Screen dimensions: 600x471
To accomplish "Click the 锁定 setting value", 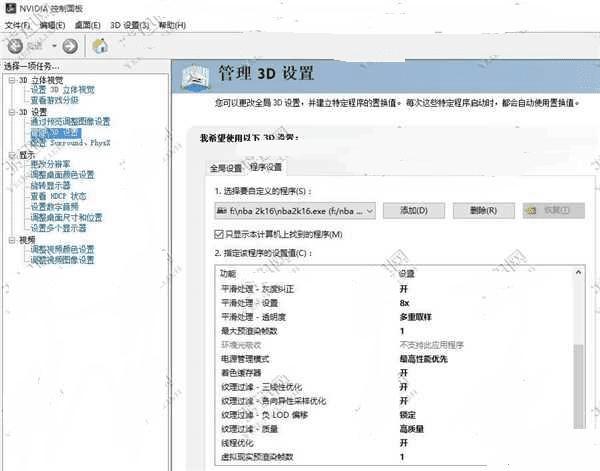I will coord(408,415).
